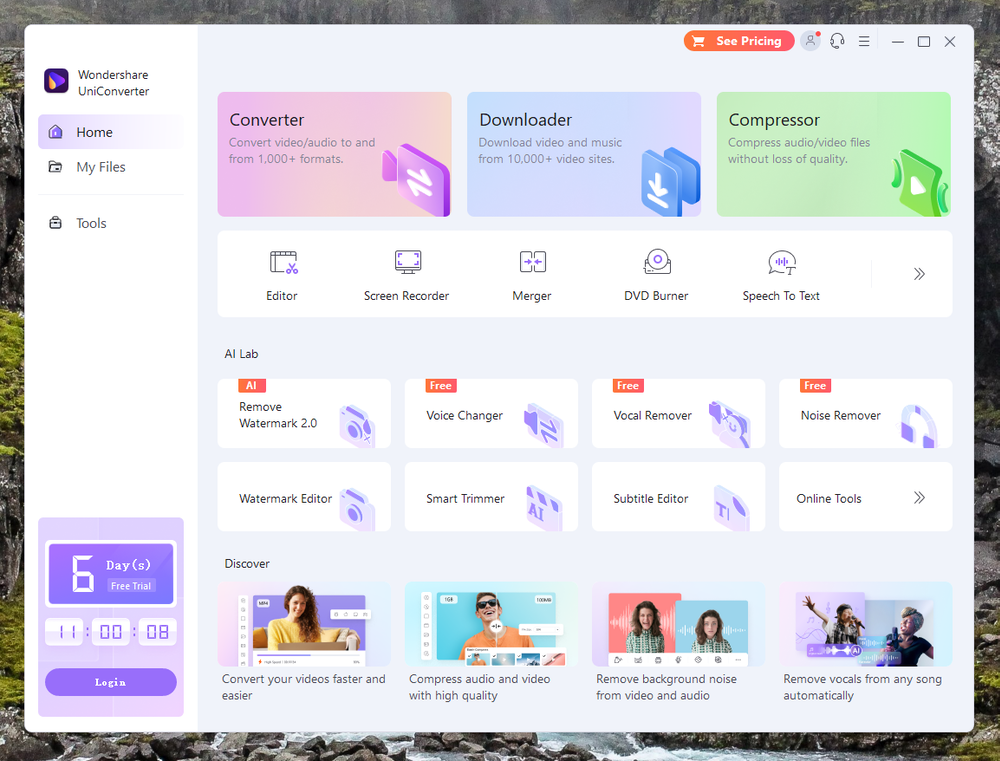Click the Voice Changer label text
Viewport: 1000px width, 761px height.
(x=464, y=415)
